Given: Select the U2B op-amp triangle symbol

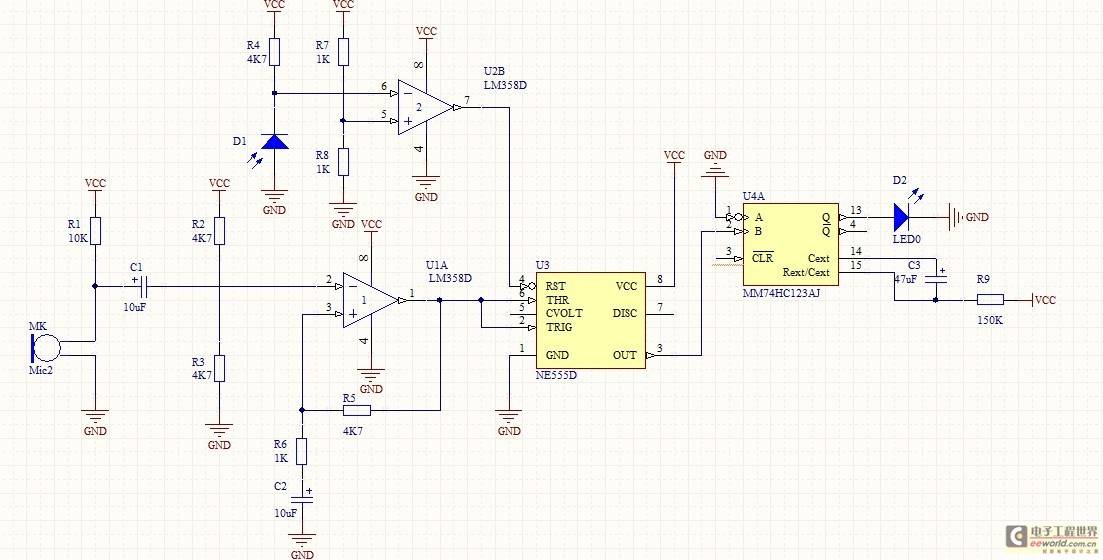Looking at the screenshot, I should [424, 105].
